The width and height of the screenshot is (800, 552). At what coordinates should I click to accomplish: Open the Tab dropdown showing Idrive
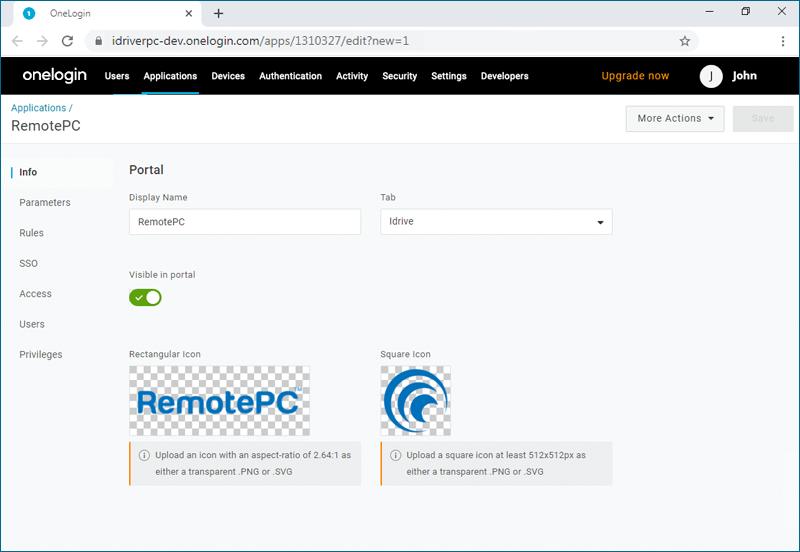[496, 222]
